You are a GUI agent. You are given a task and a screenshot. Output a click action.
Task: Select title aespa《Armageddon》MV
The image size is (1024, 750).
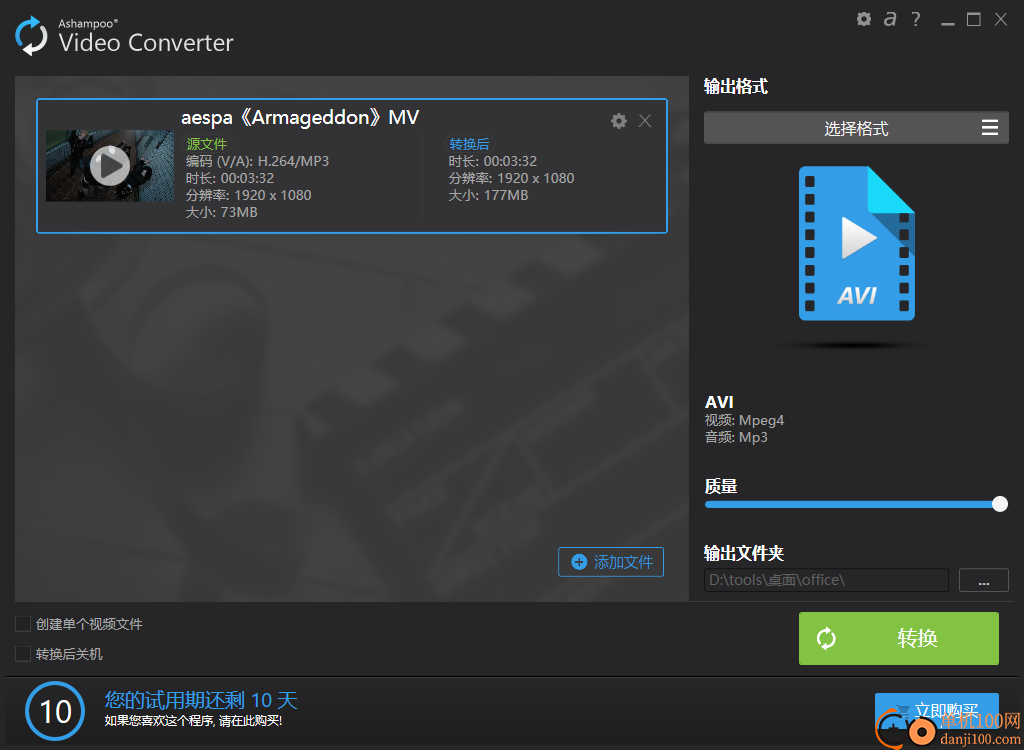pyautogui.click(x=300, y=118)
